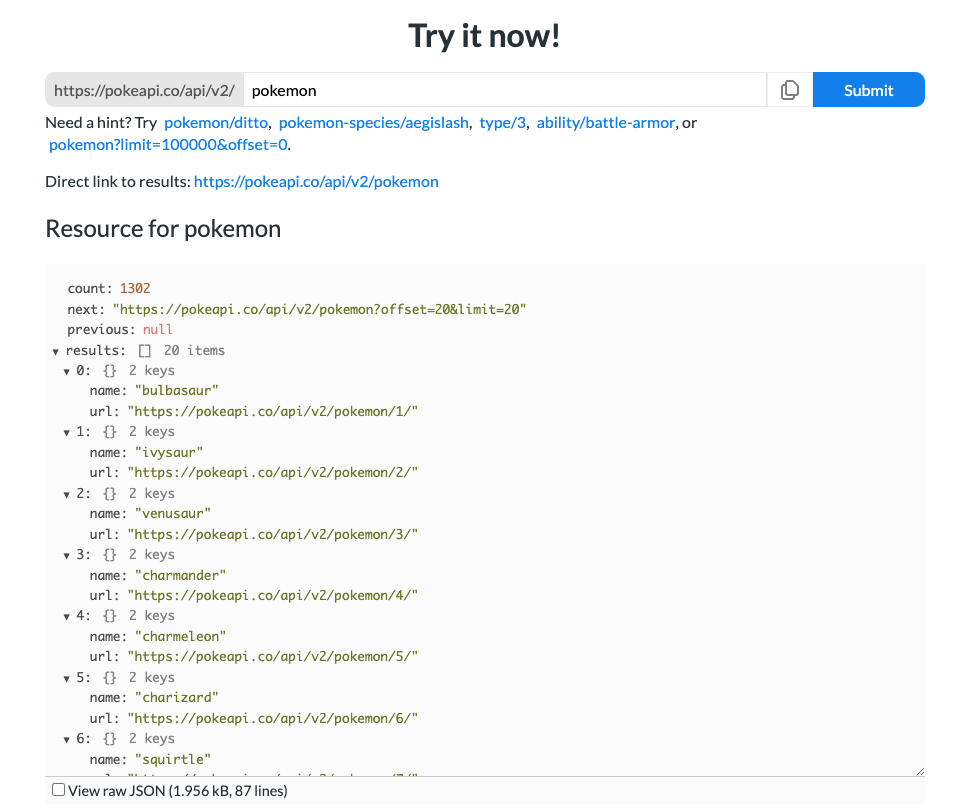Viewport: 964px width, 808px height.
Task: Collapse result item 2 triangle
Action: [66, 494]
